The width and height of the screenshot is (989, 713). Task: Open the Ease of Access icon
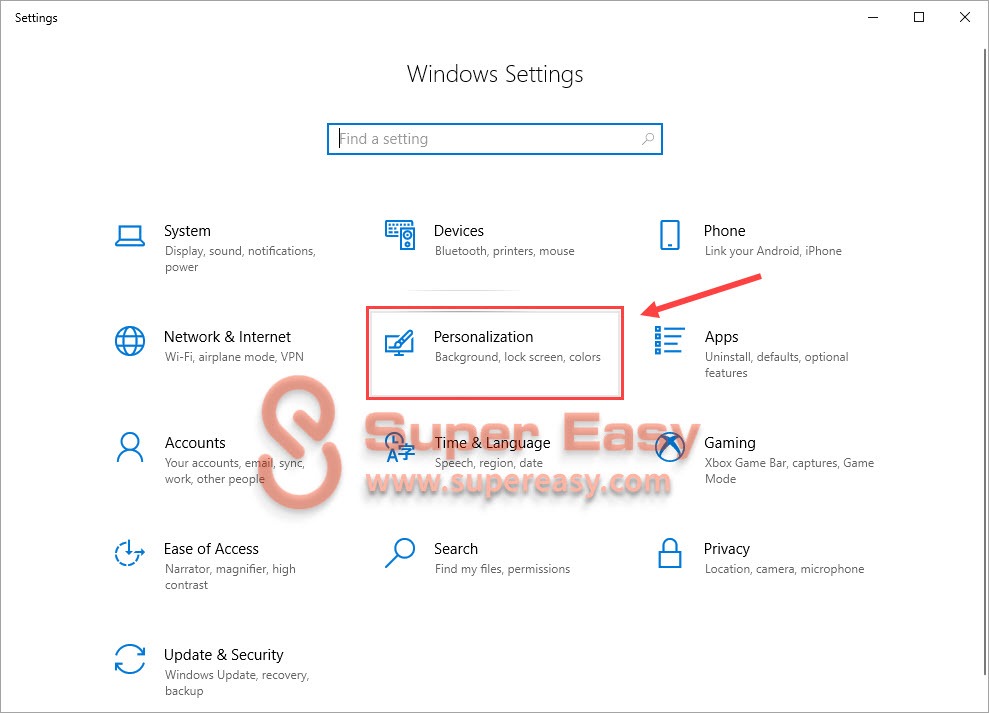click(130, 553)
